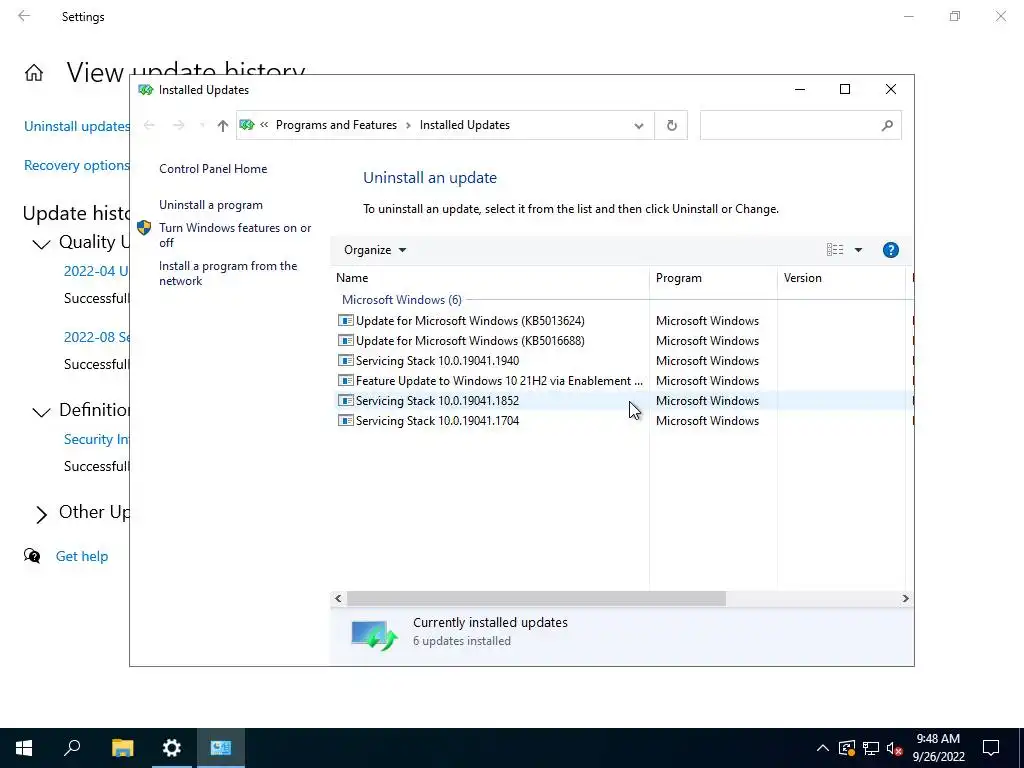Open the Organize dropdown menu

point(375,250)
